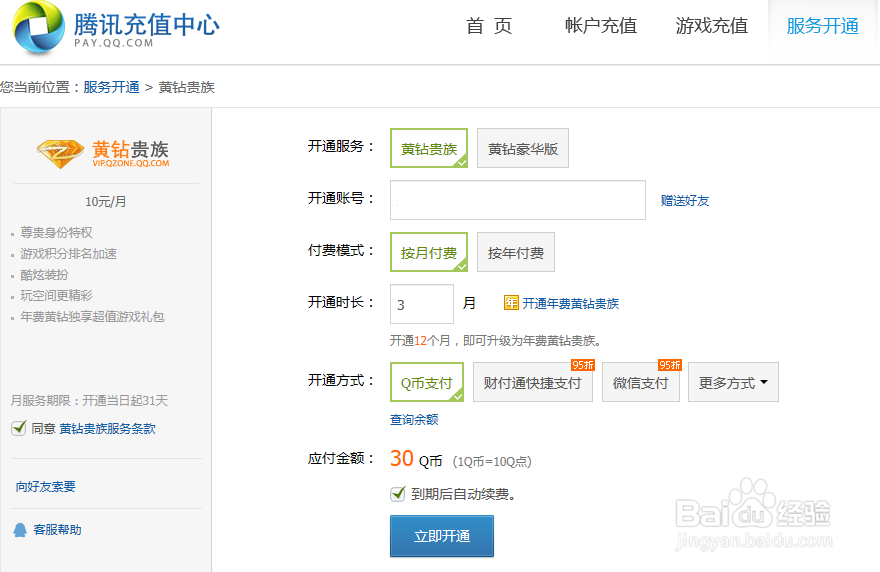Choose 按年付费 payment mode
The height and width of the screenshot is (572, 880).
[516, 252]
